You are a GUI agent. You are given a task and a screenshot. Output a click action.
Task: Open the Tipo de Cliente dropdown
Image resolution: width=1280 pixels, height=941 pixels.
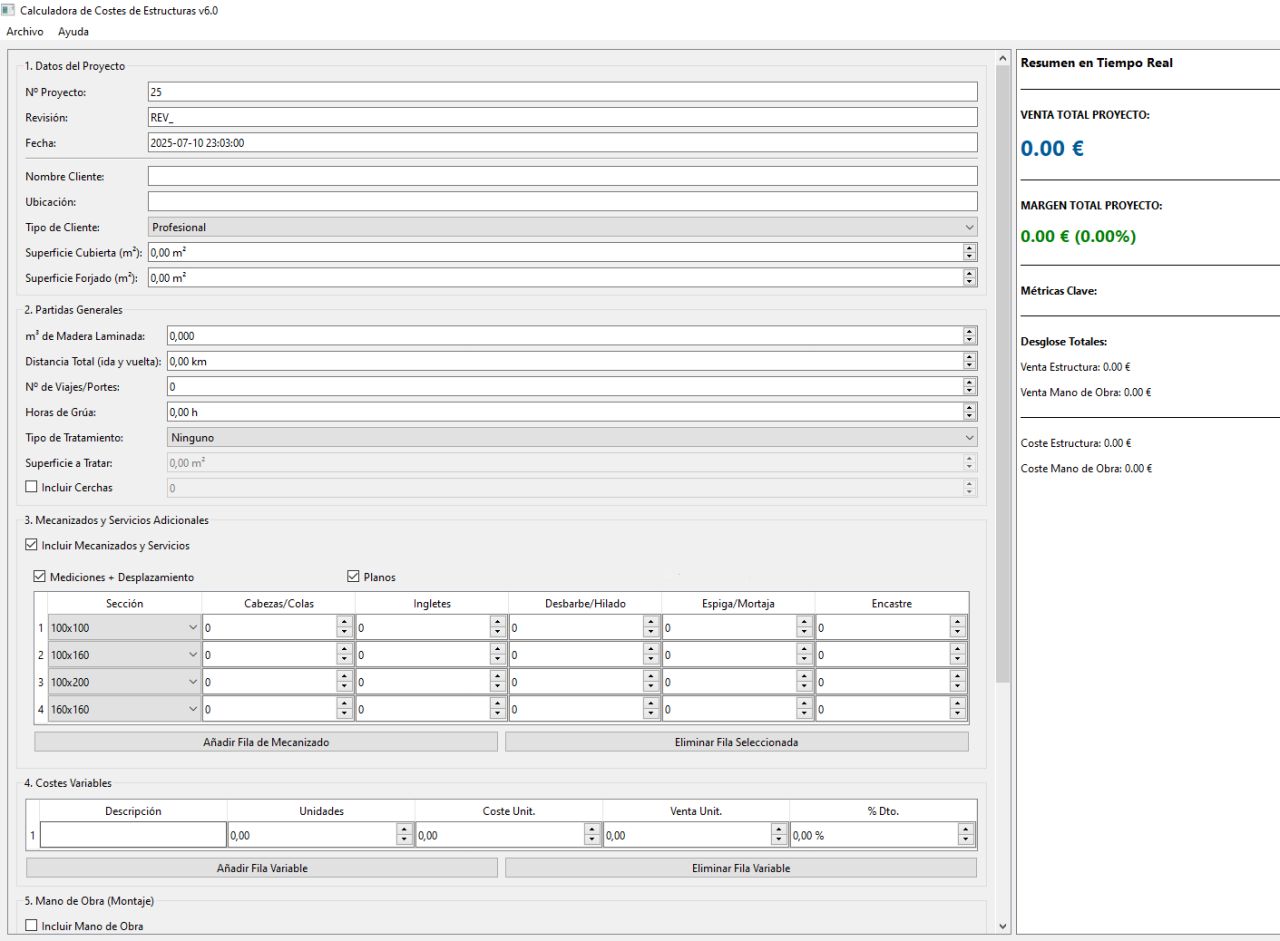(562, 227)
